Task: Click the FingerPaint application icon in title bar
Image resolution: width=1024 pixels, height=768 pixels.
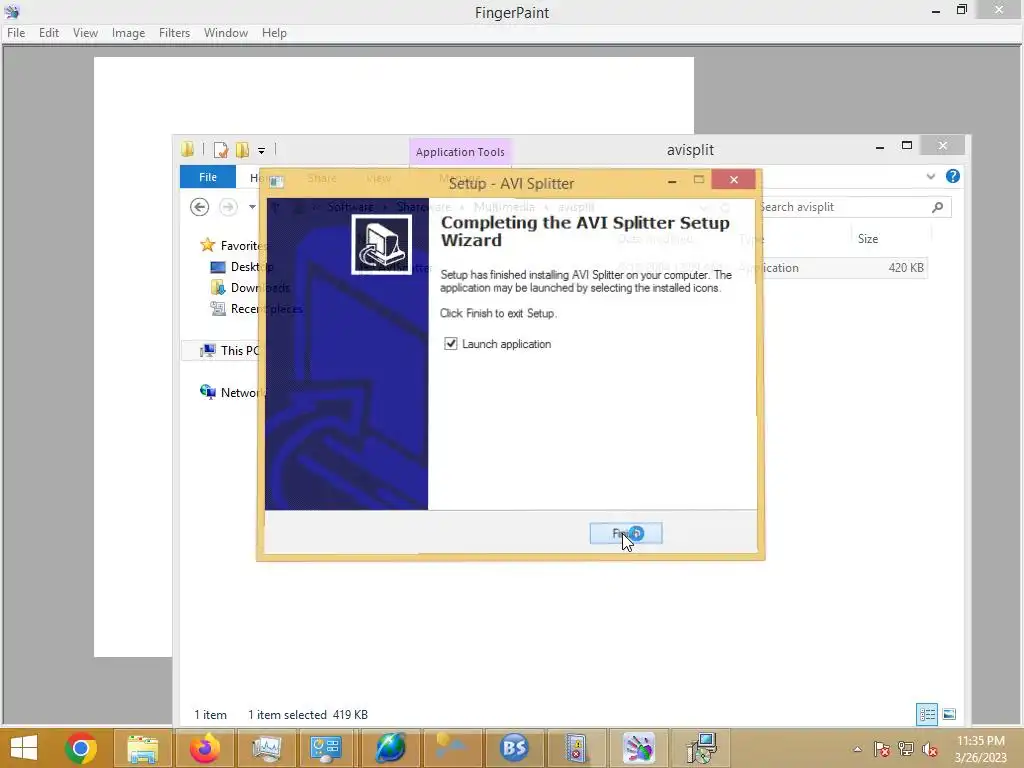Action: (12, 11)
